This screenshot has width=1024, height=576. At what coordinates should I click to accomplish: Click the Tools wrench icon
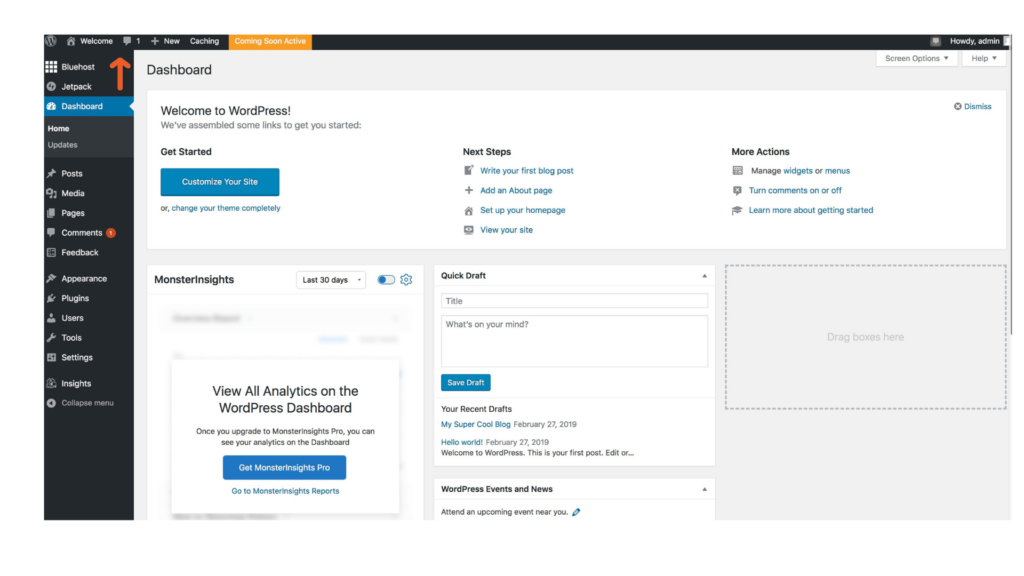[x=51, y=338]
